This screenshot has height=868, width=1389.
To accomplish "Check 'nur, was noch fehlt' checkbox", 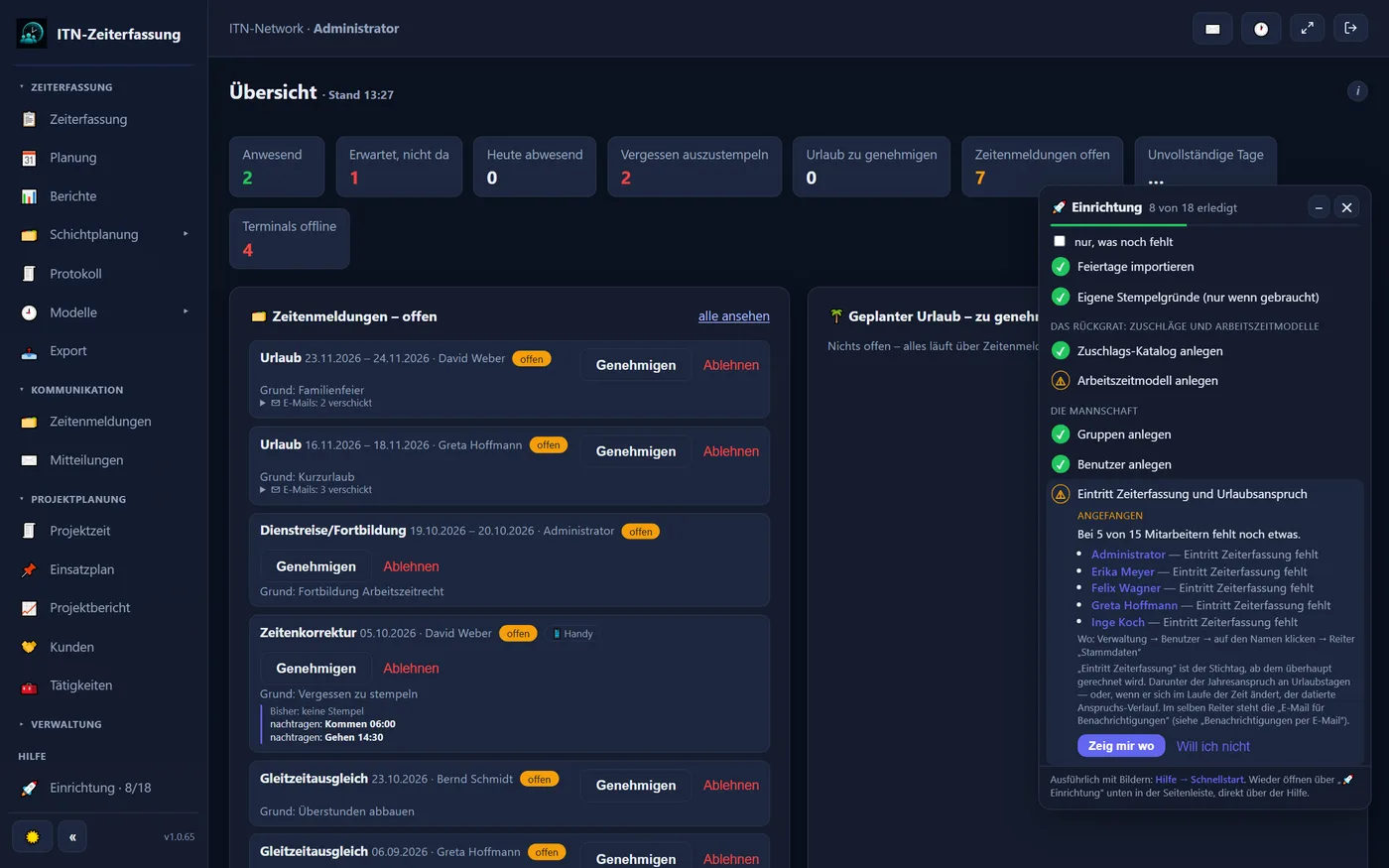I will (x=1060, y=241).
